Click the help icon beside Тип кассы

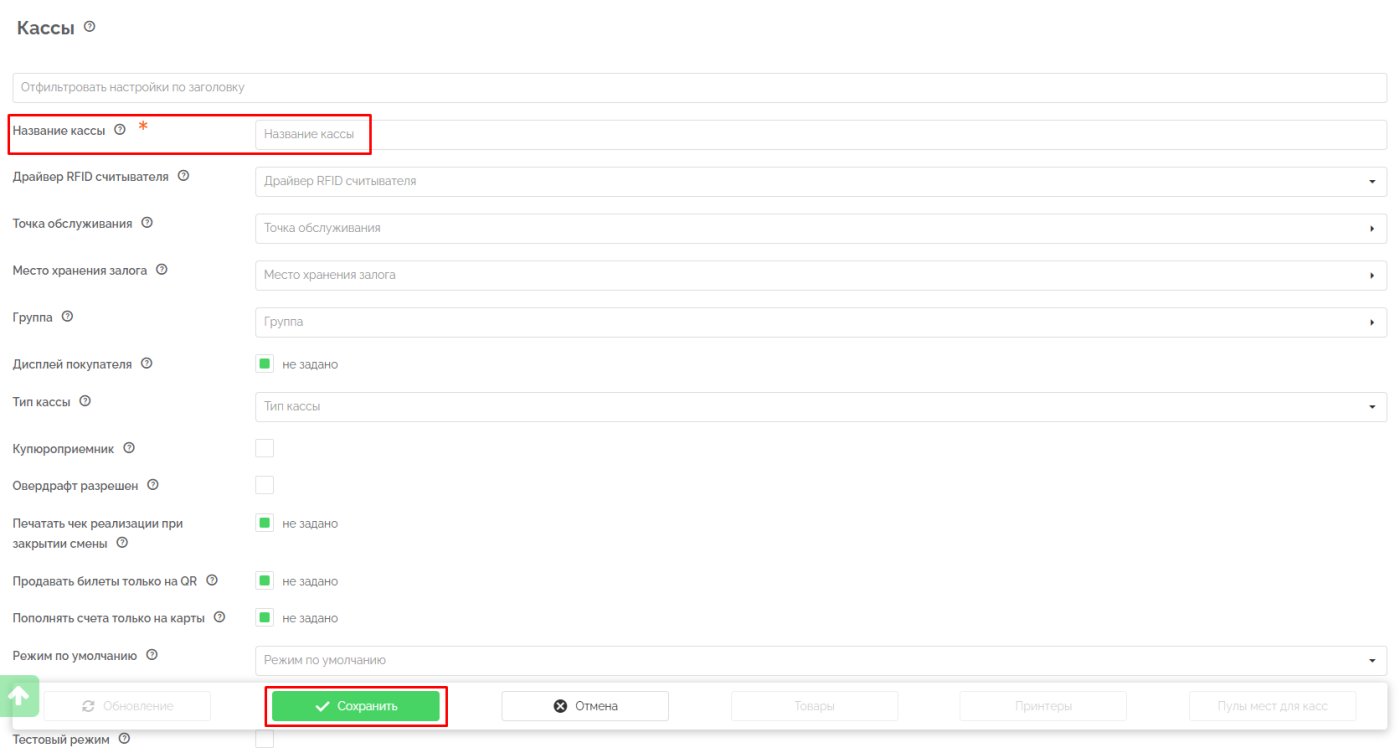(85, 401)
